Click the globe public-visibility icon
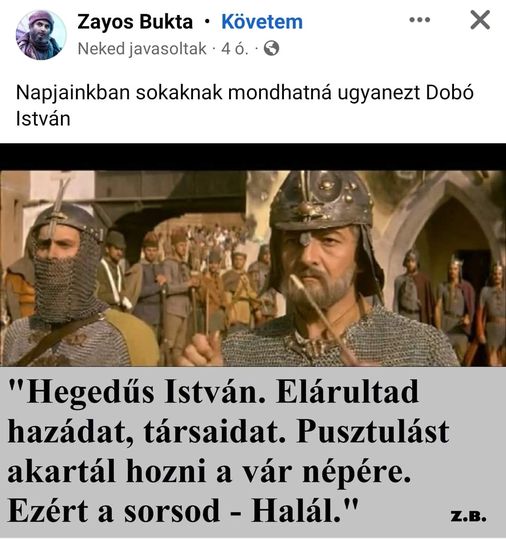 (x=271, y=48)
